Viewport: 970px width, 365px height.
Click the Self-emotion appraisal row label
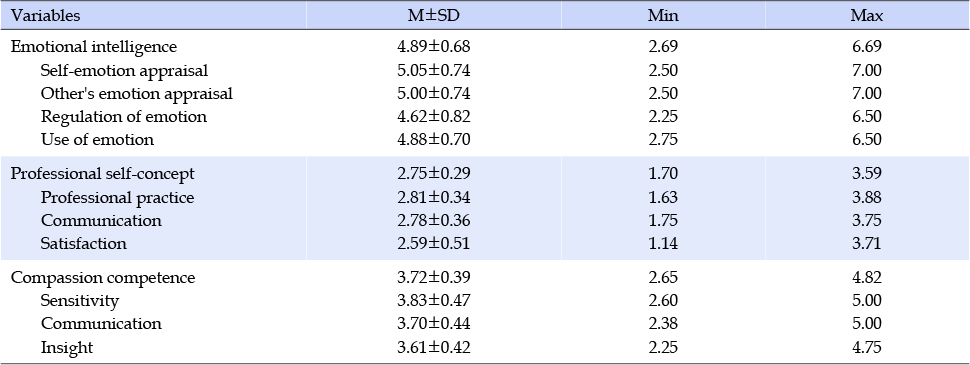(x=124, y=71)
